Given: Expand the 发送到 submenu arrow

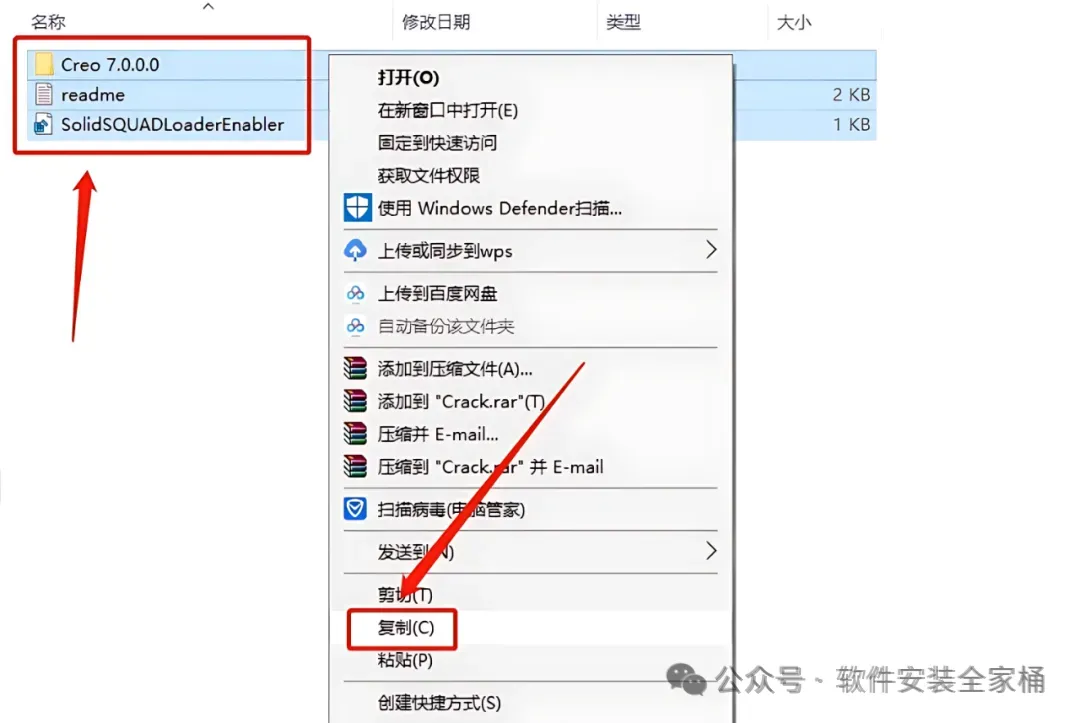Looking at the screenshot, I should (711, 551).
